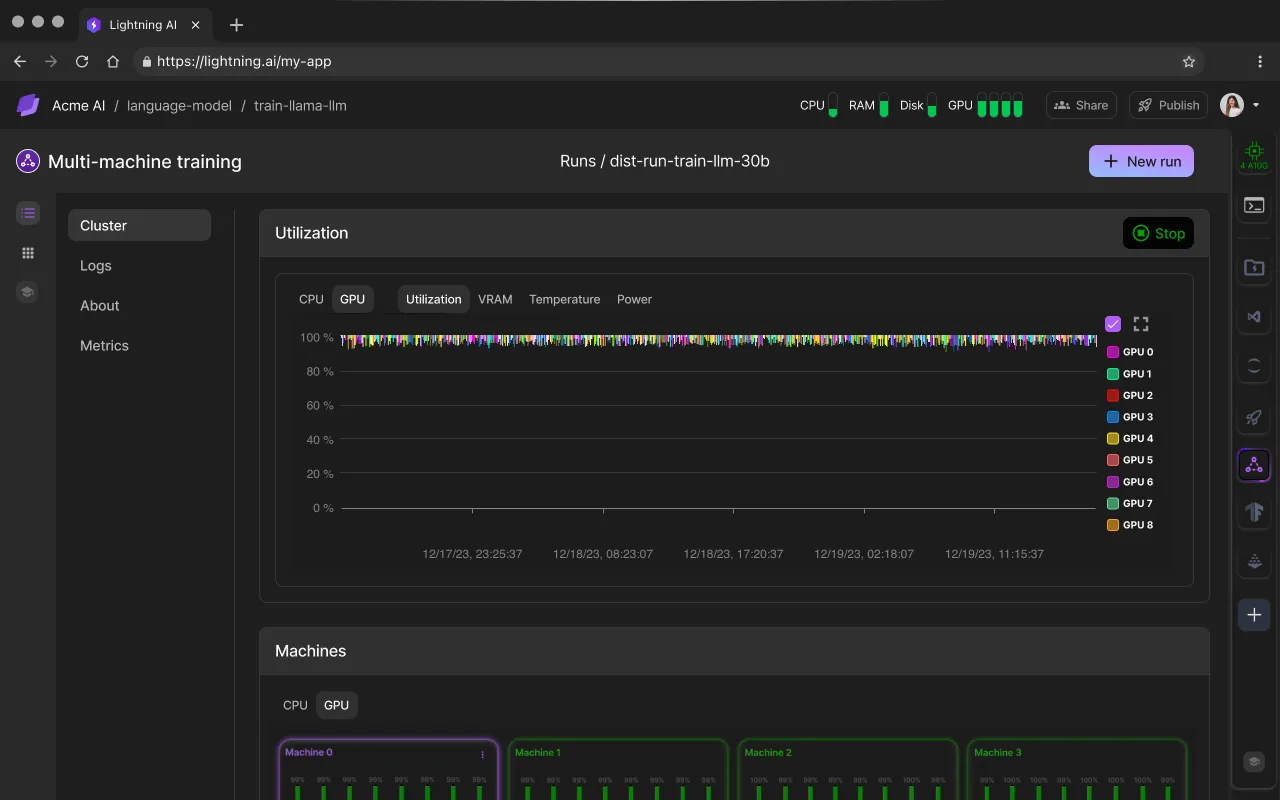Image resolution: width=1280 pixels, height=800 pixels.
Task: Check the Disk usage indicator in header
Action: (918, 105)
